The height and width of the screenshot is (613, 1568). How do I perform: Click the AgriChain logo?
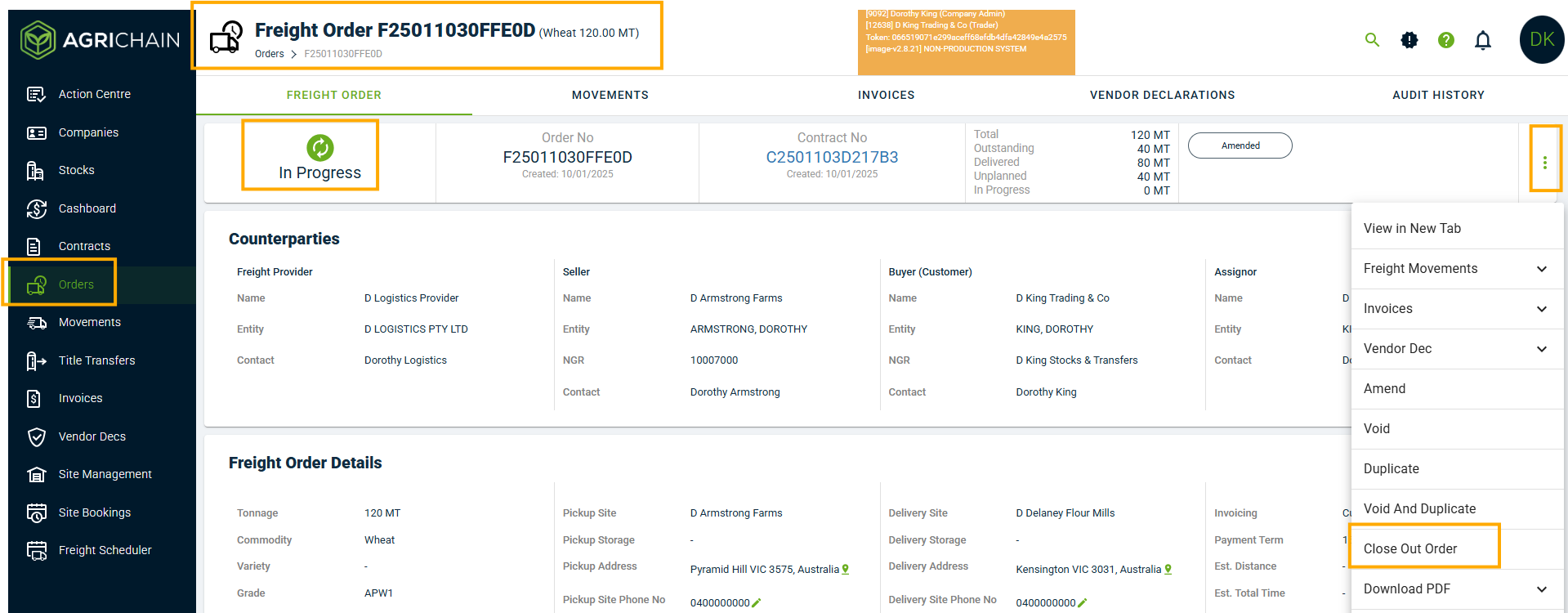click(101, 40)
